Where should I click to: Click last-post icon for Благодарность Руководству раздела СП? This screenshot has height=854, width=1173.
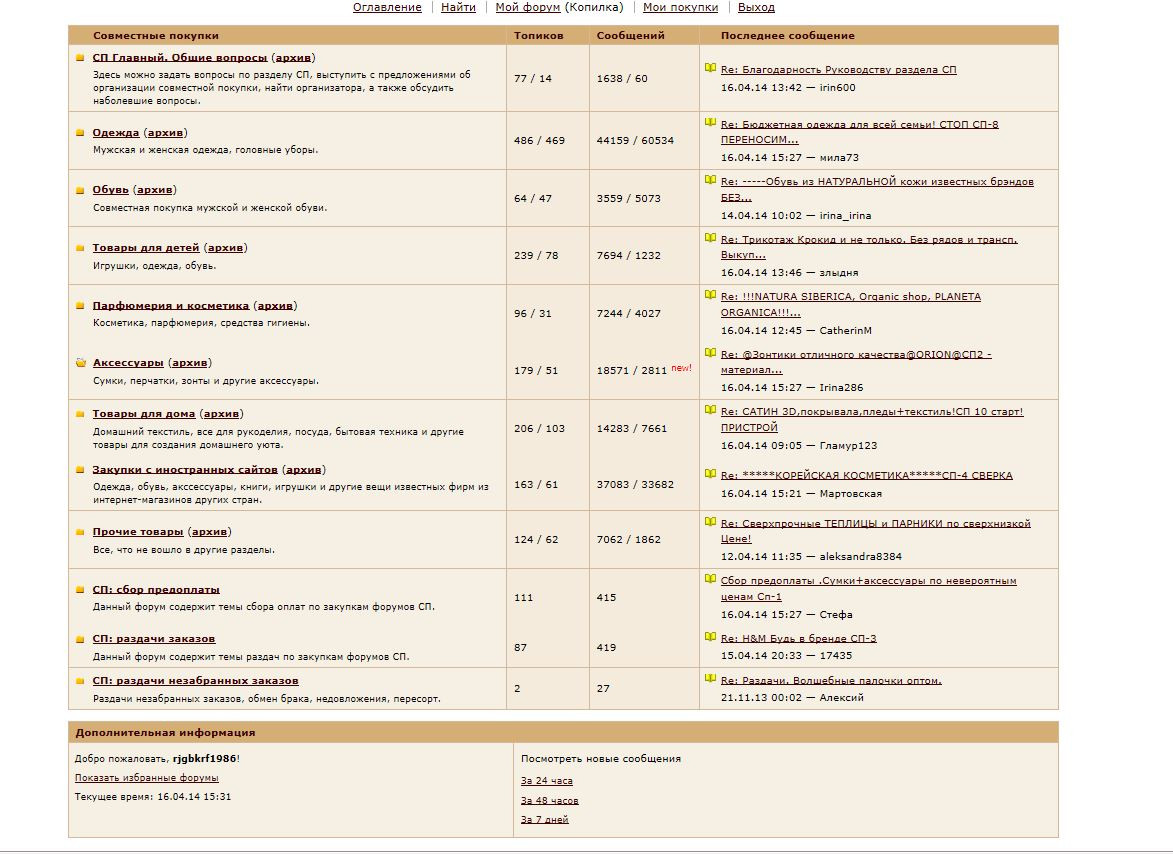tap(710, 68)
